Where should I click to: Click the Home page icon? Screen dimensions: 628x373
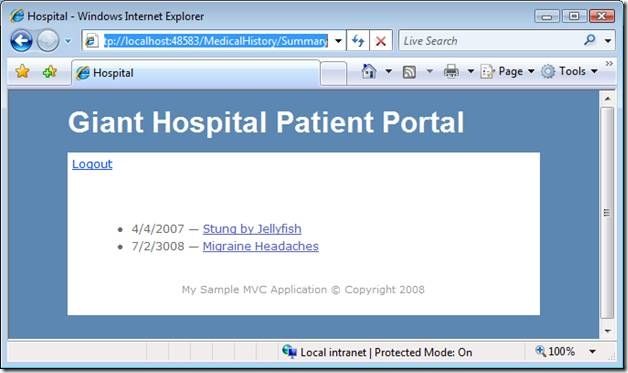tap(368, 71)
